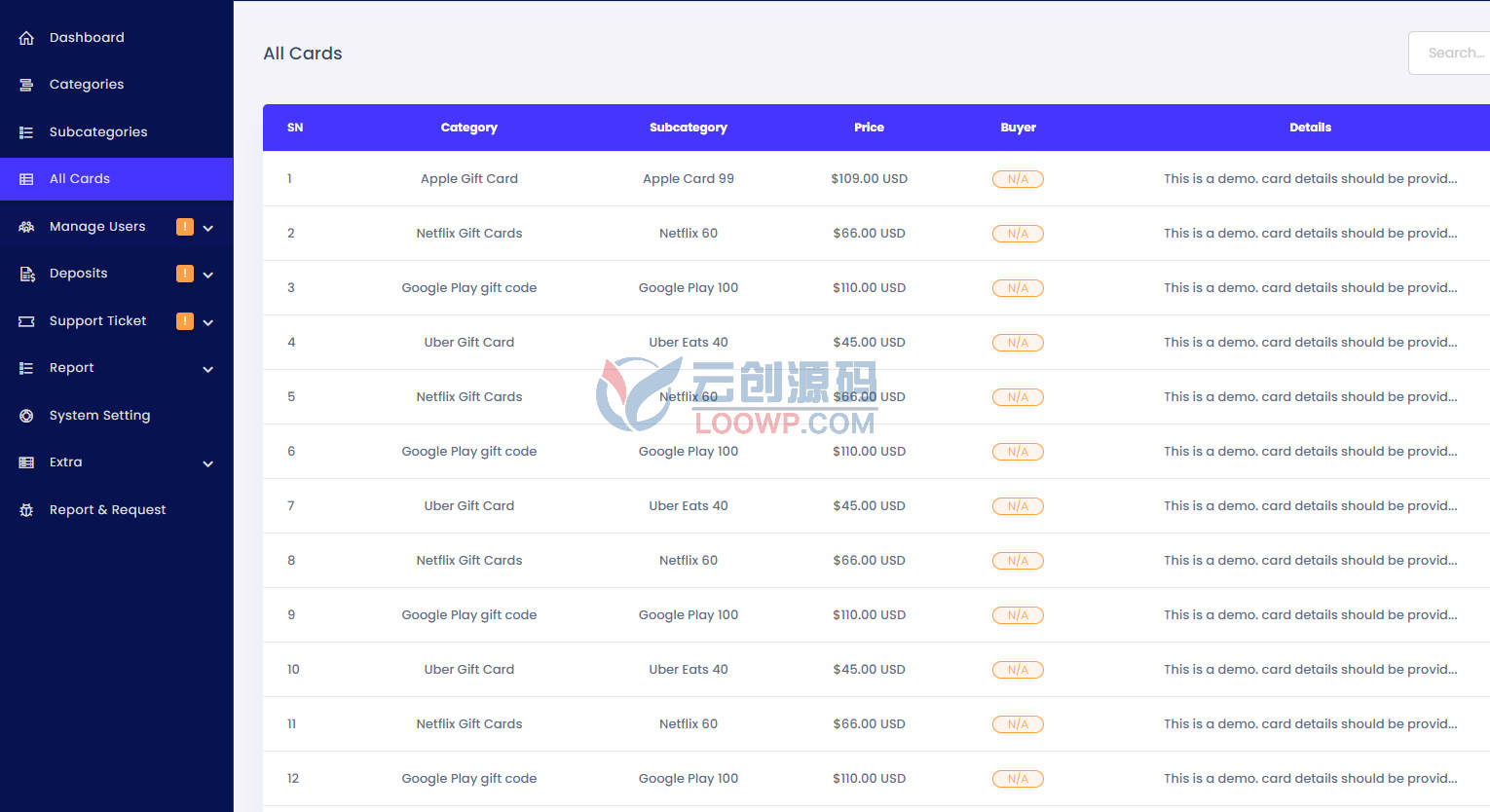The width and height of the screenshot is (1490, 812).
Task: Expand the Report menu chevron
Action: click(207, 369)
